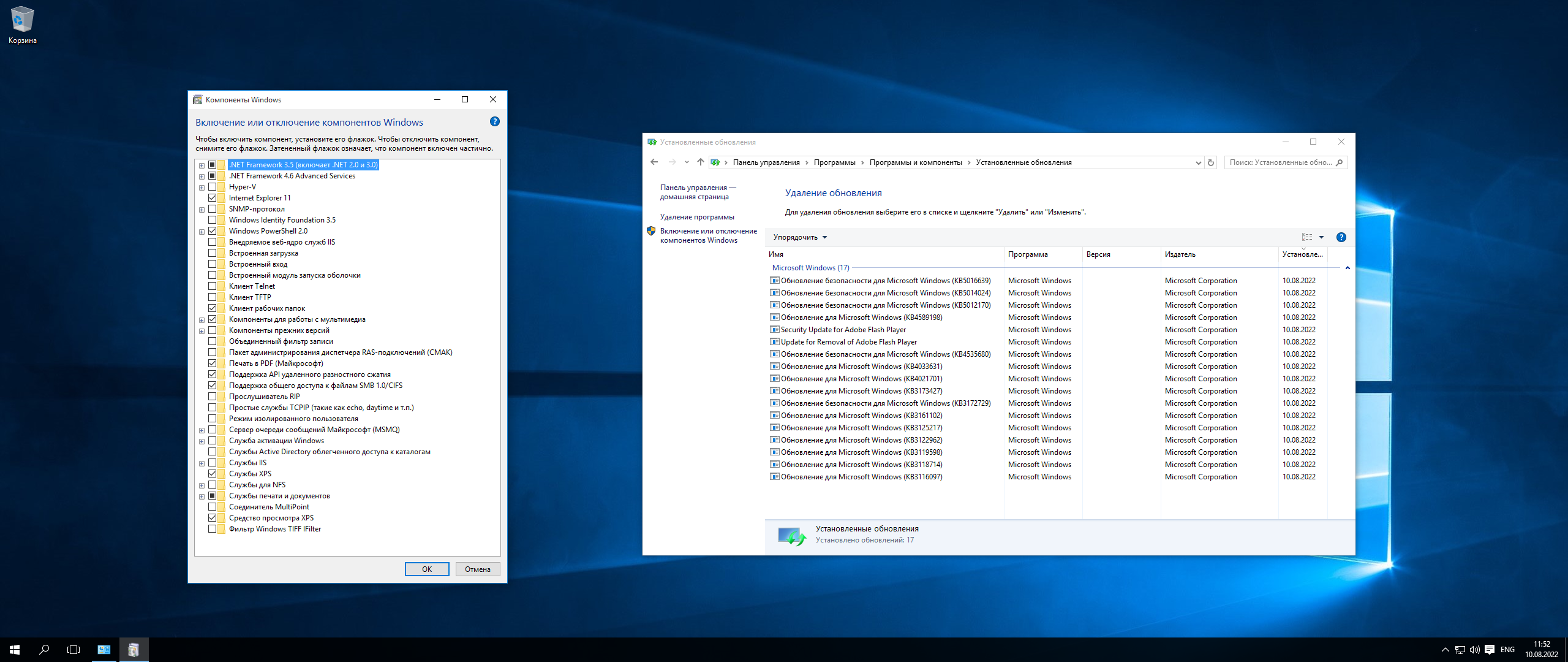Click the help icon in Windows Features dialog
The width and height of the screenshot is (1568, 662).
coord(495,122)
